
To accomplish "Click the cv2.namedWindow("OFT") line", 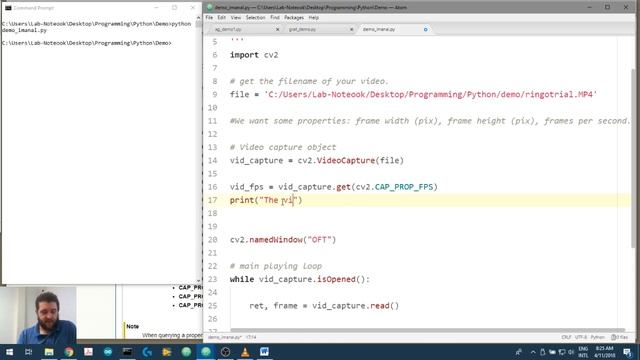I will pyautogui.click(x=283, y=240).
